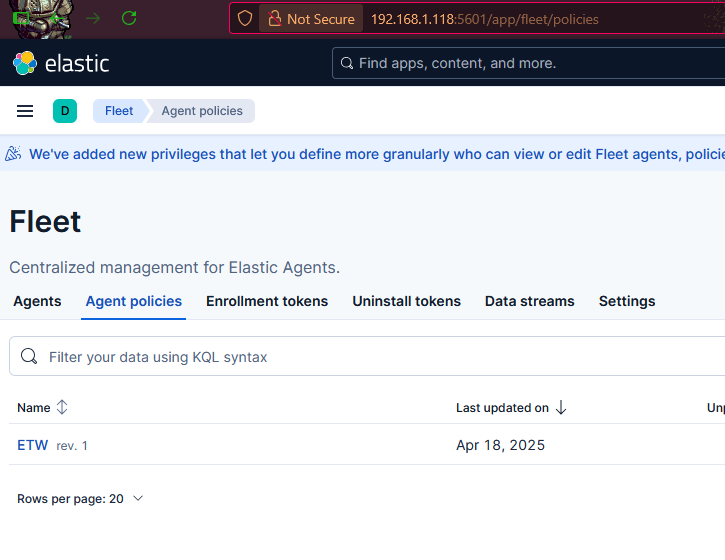Open the ETW agent policy
The height and width of the screenshot is (560, 725).
[x=33, y=445]
